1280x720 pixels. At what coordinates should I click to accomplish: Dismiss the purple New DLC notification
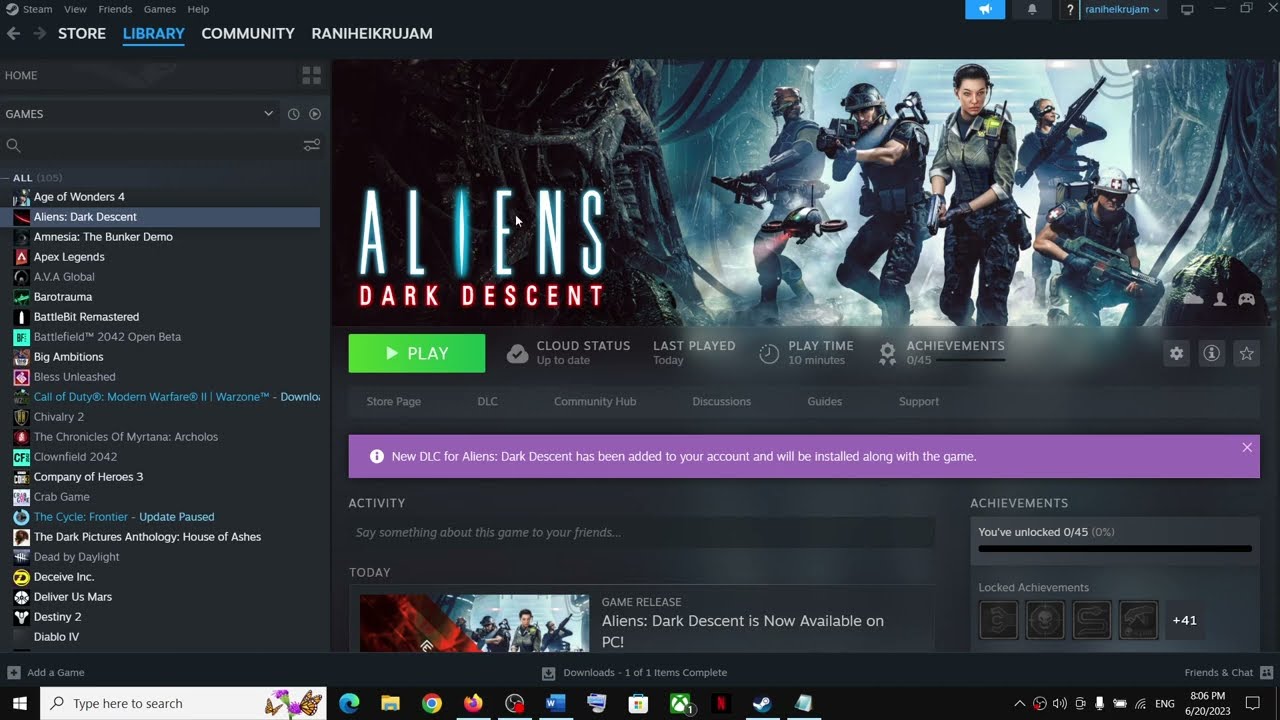(x=1247, y=447)
